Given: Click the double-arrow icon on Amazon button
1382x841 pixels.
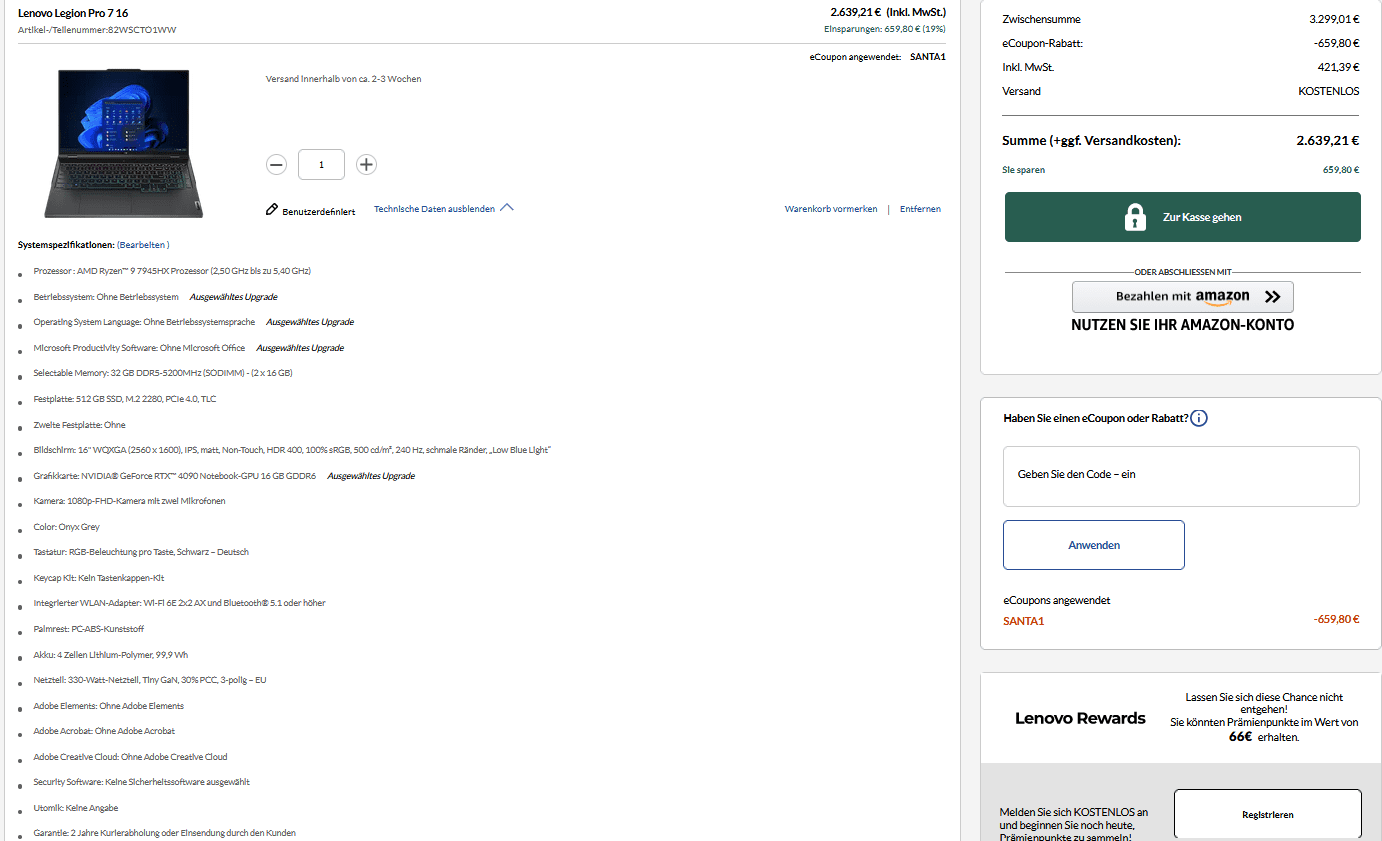Looking at the screenshot, I should pos(1272,297).
